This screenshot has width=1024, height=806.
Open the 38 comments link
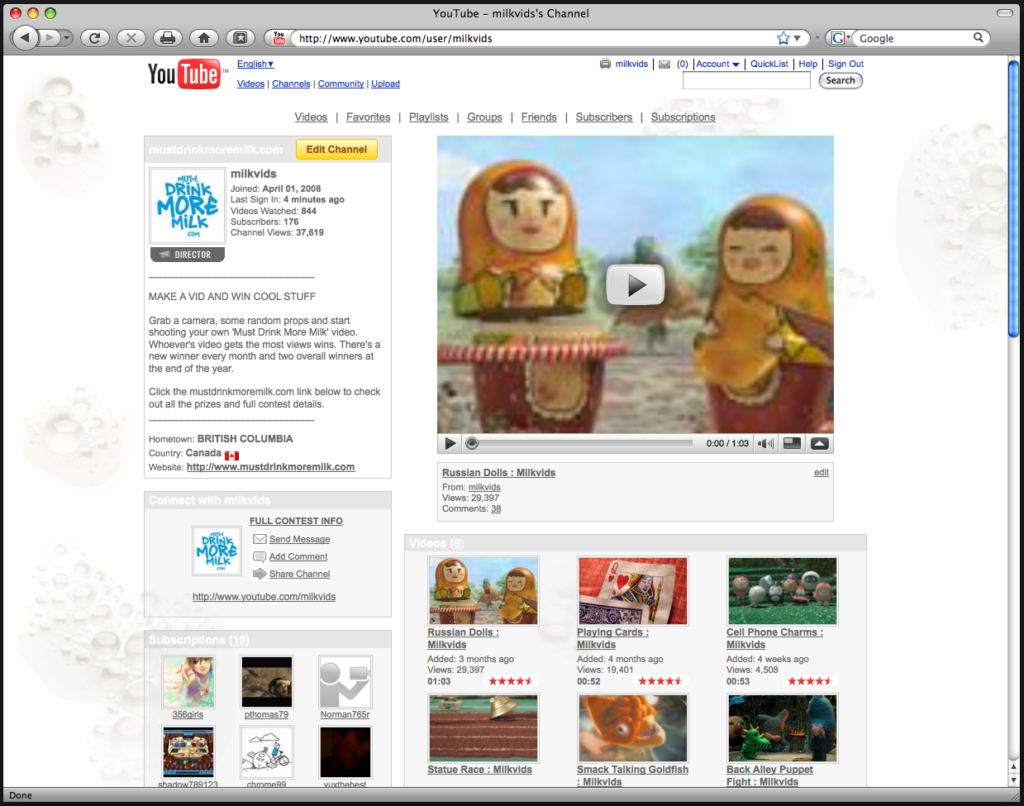point(496,509)
